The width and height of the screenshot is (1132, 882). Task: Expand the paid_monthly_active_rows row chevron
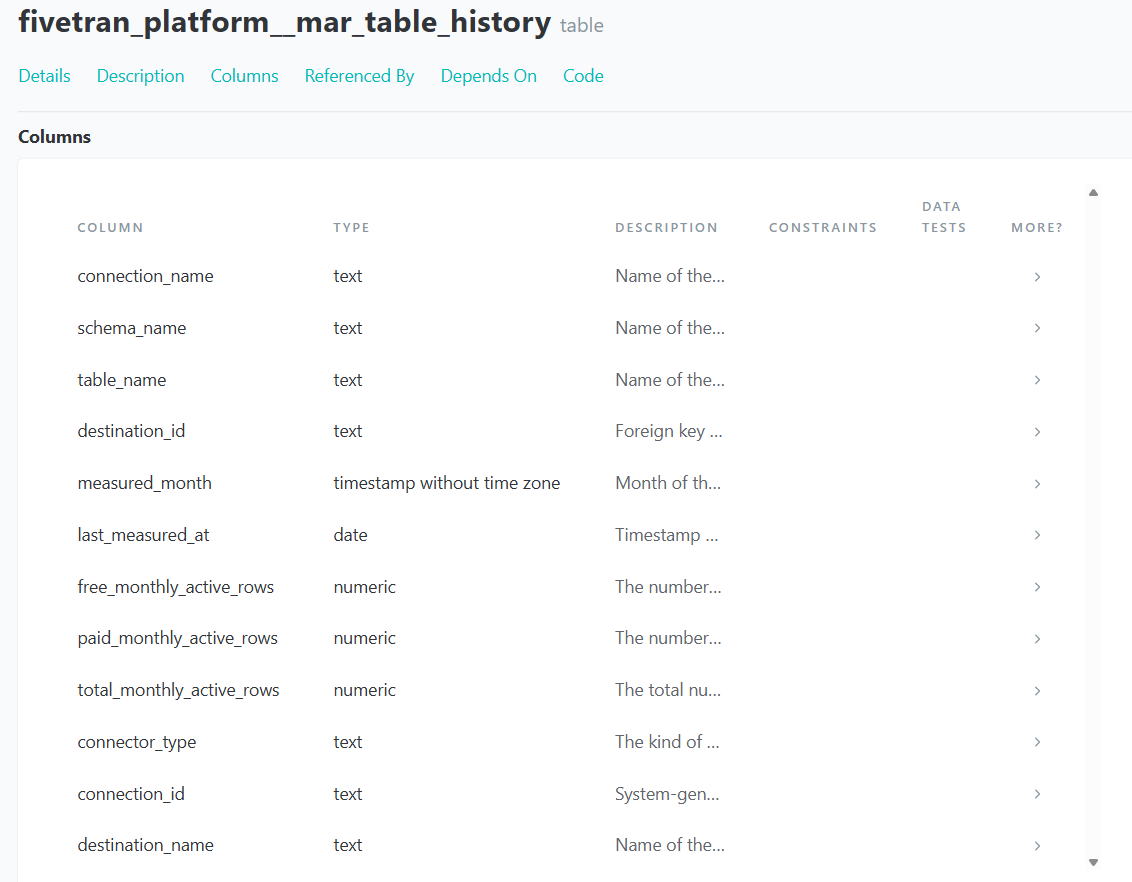pyautogui.click(x=1037, y=639)
